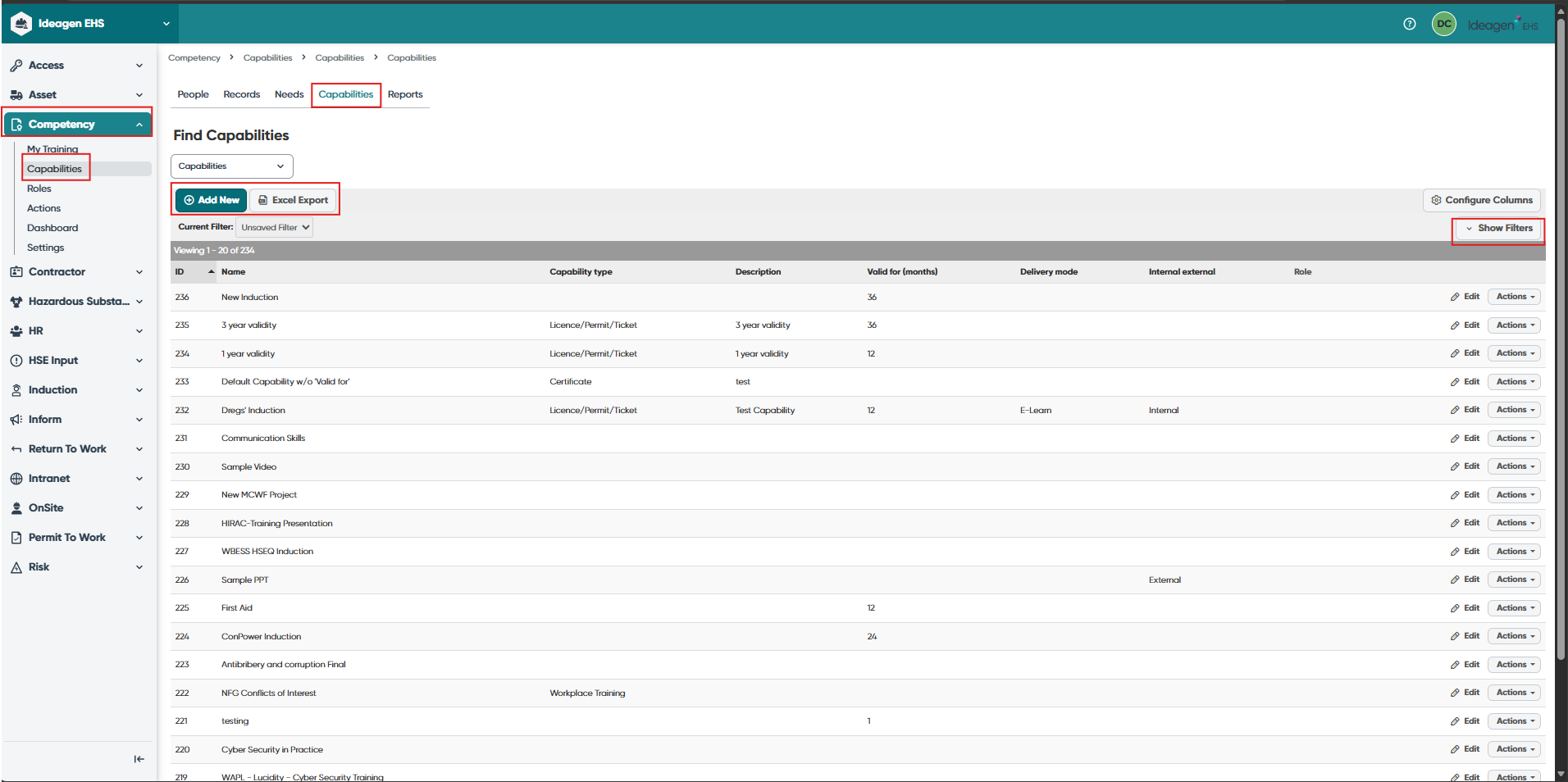Open the DC user avatar menu
This screenshot has height=782, width=1568.
[x=1443, y=24]
